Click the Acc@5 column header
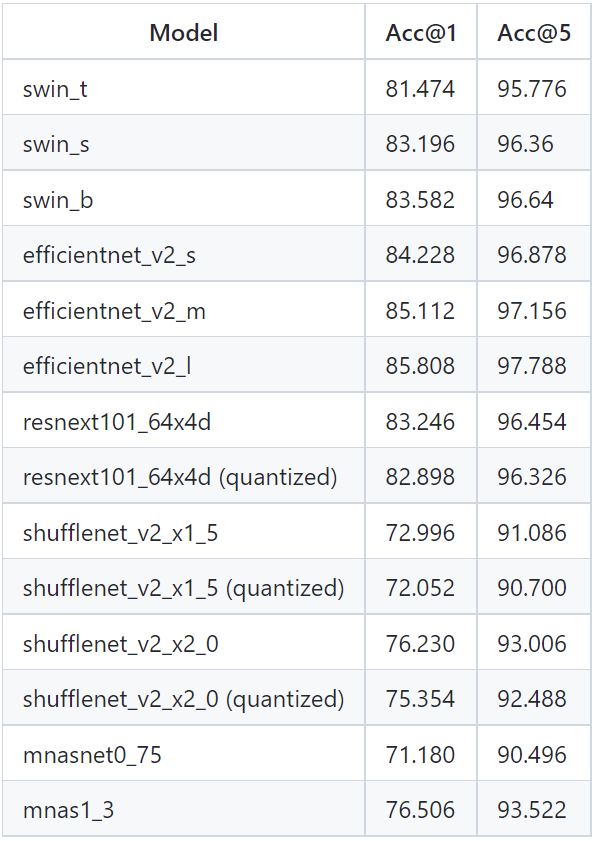This screenshot has height=841, width=592. click(x=534, y=33)
